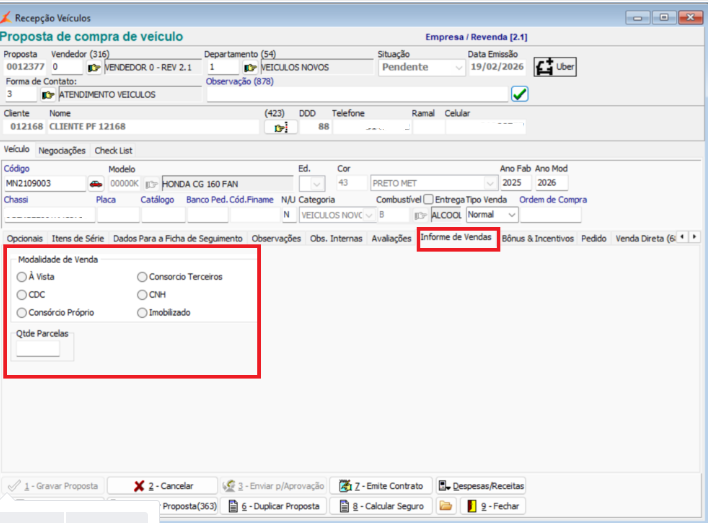Image resolution: width=708 pixels, height=523 pixels.
Task: Open forma de contato lookup icon
Action: click(x=48, y=95)
